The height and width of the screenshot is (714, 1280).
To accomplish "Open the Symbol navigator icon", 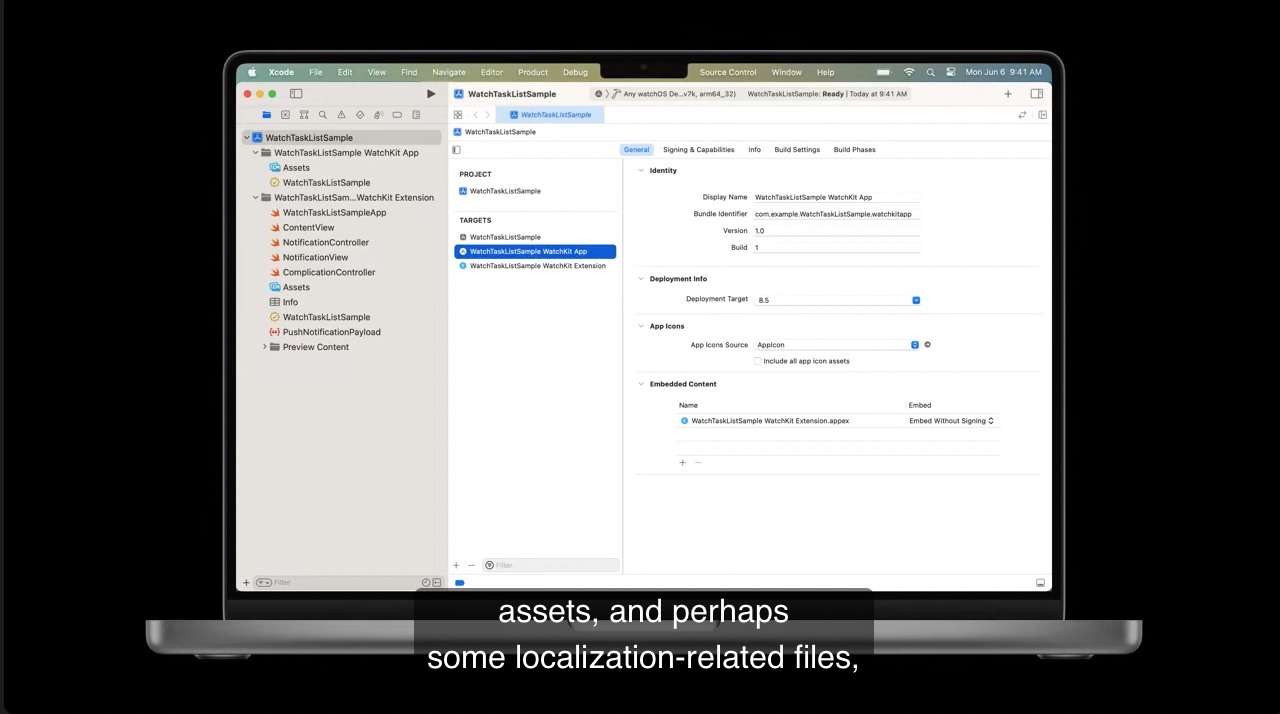I will click(x=304, y=115).
